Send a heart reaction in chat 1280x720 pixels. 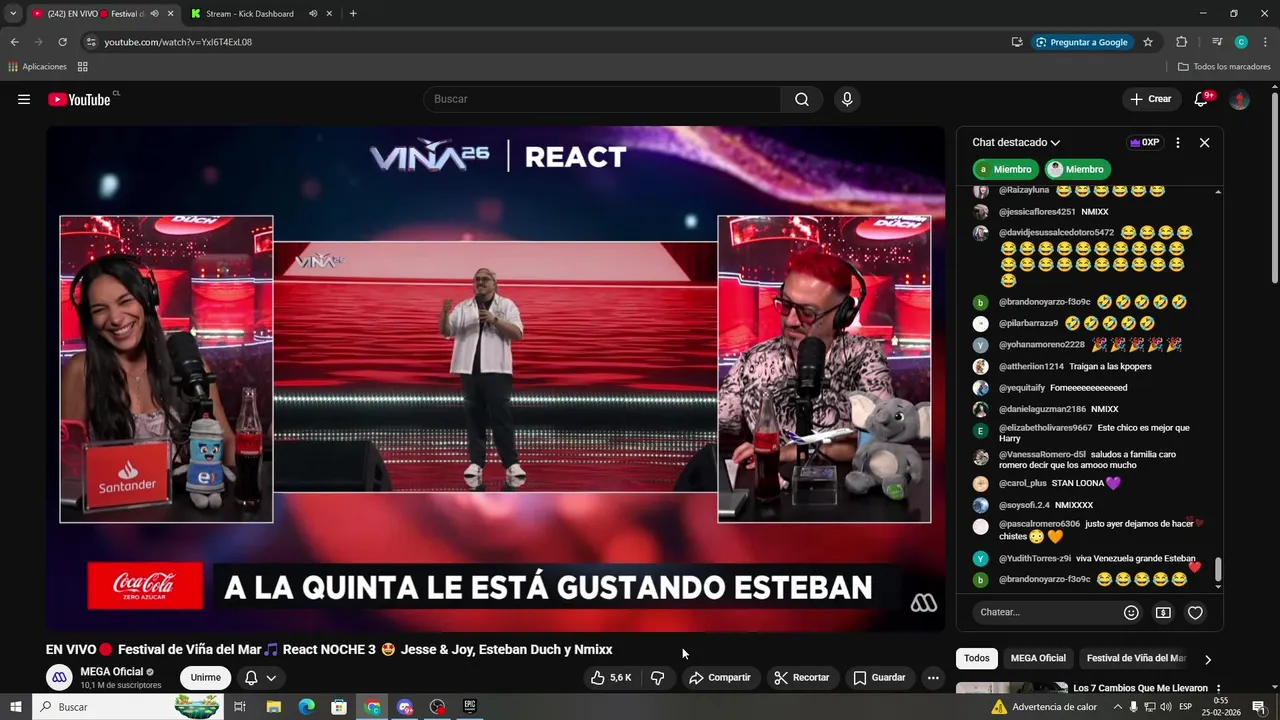tap(1195, 612)
